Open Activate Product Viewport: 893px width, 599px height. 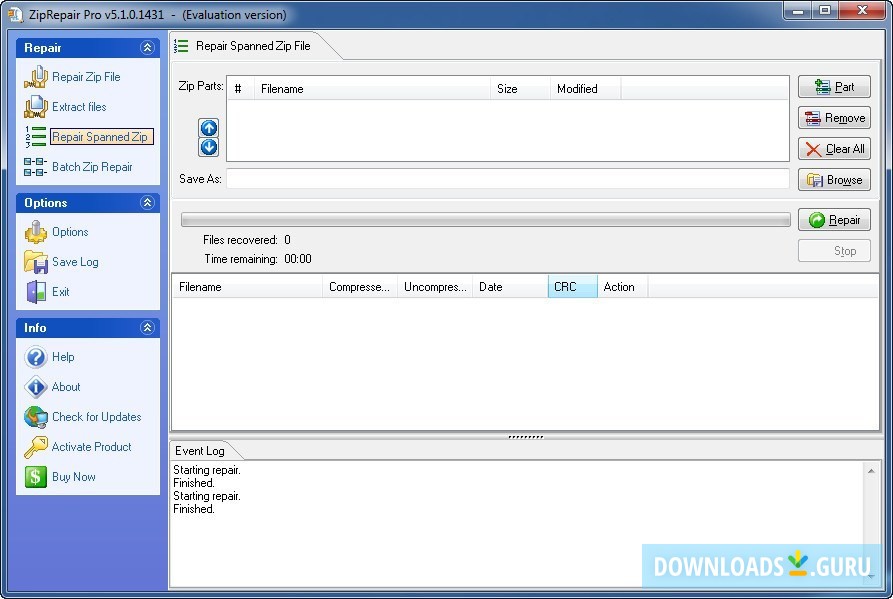90,447
